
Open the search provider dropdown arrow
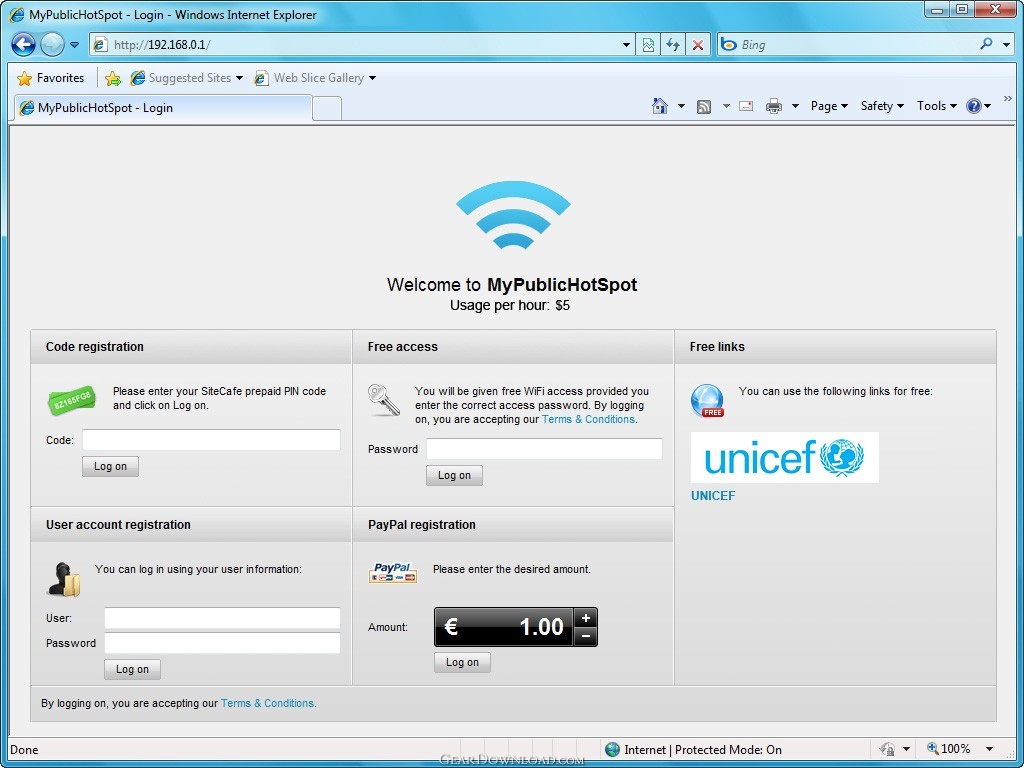1007,45
